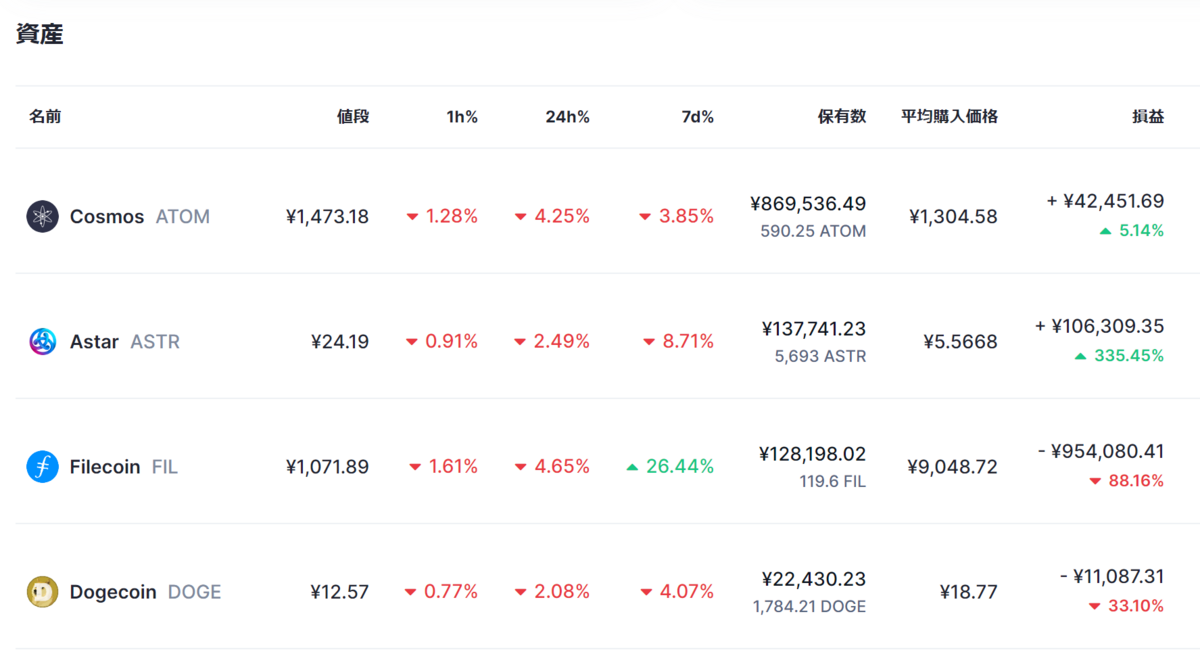Open the Filecoin asset name link

(105, 466)
